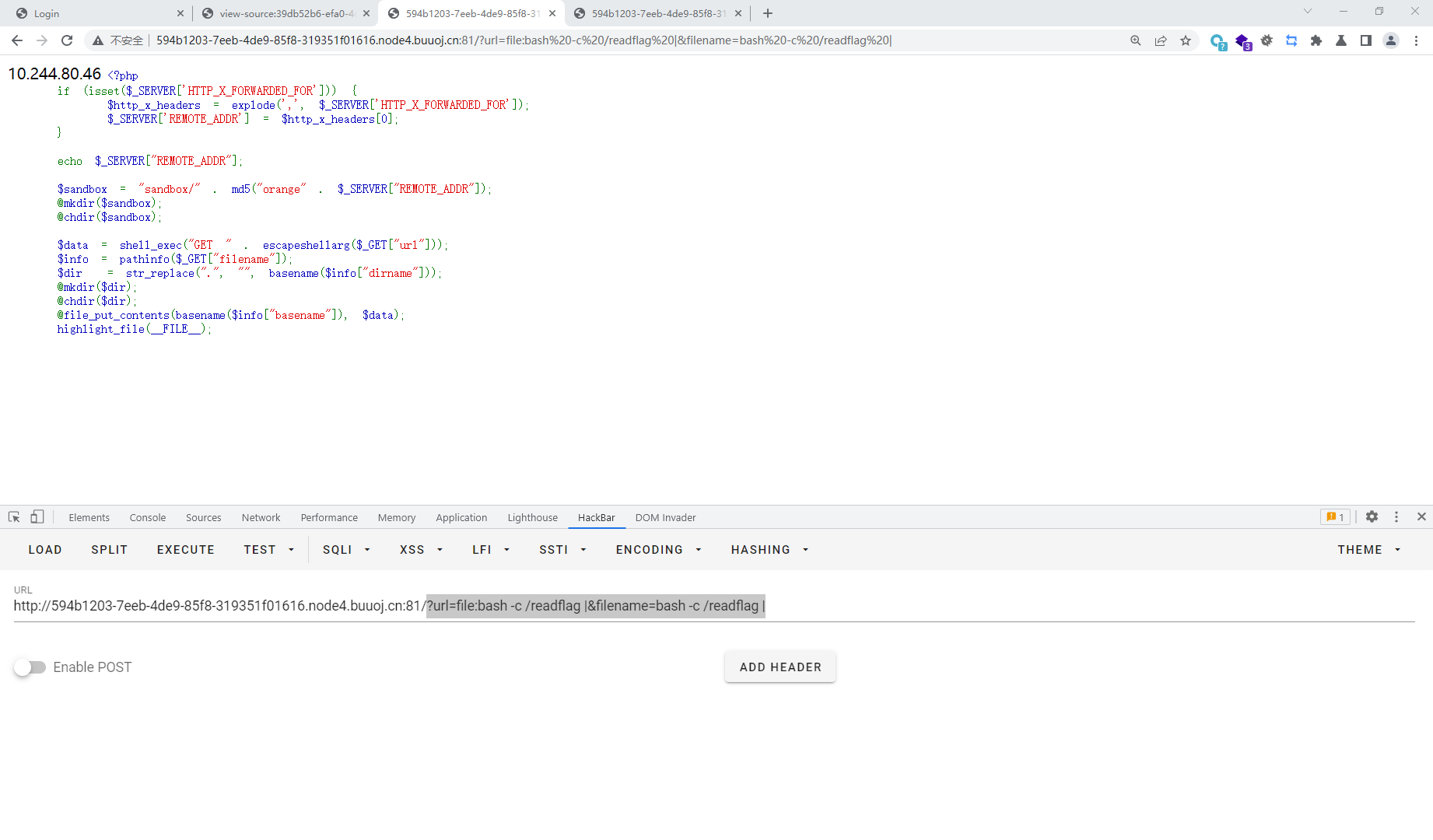The width and height of the screenshot is (1433, 840).
Task: Expand the XSS dropdown
Action: click(422, 549)
